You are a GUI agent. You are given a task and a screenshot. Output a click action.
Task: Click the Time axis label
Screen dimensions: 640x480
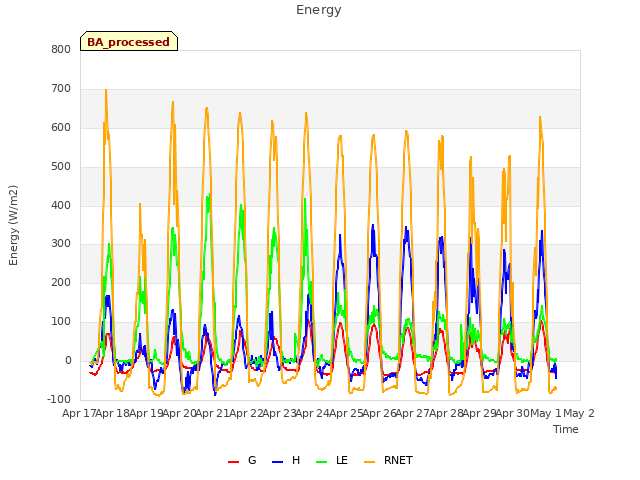pyautogui.click(x=566, y=429)
